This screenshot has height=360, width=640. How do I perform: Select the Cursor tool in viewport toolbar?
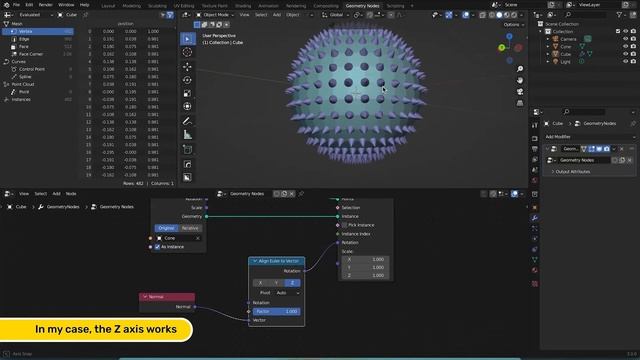coord(187,52)
